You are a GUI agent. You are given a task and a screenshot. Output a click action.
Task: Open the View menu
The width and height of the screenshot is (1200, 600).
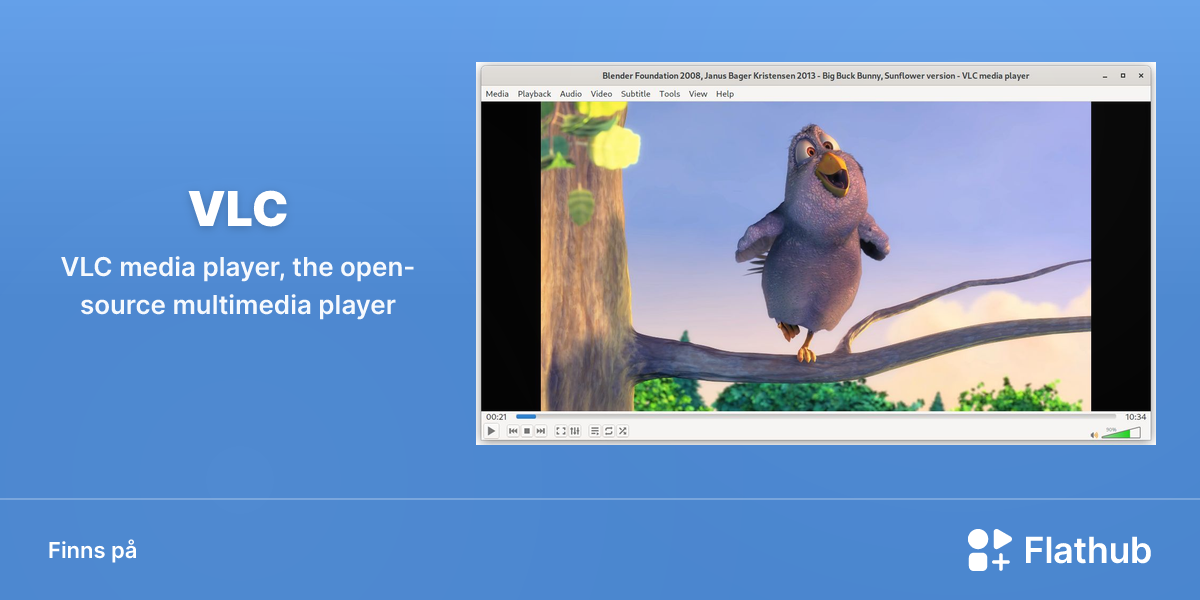point(698,94)
